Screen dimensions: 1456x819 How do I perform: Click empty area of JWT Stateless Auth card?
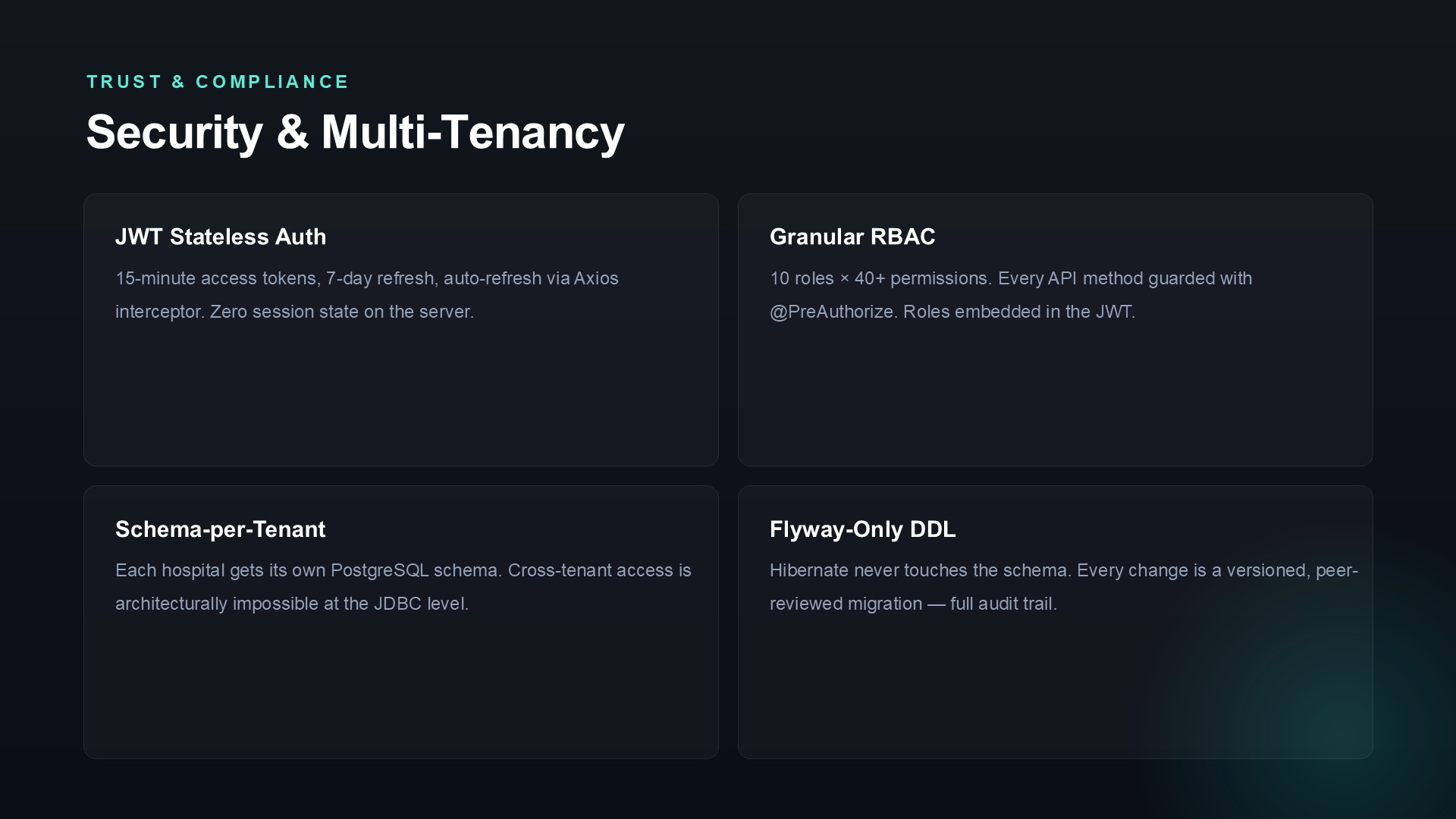point(400,398)
